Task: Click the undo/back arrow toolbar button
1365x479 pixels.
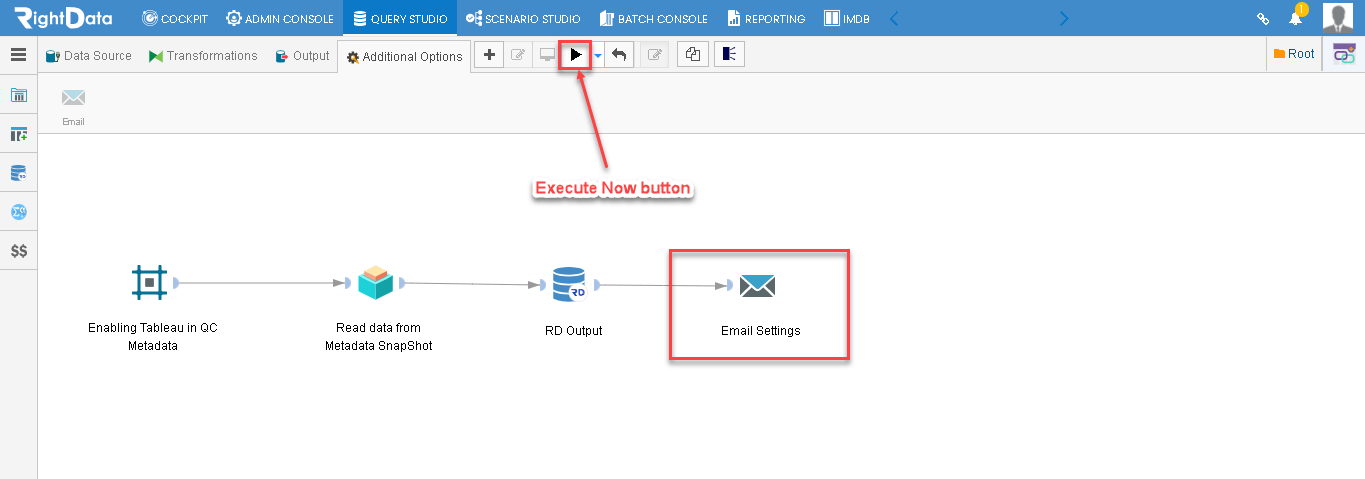Action: pyautogui.click(x=619, y=55)
